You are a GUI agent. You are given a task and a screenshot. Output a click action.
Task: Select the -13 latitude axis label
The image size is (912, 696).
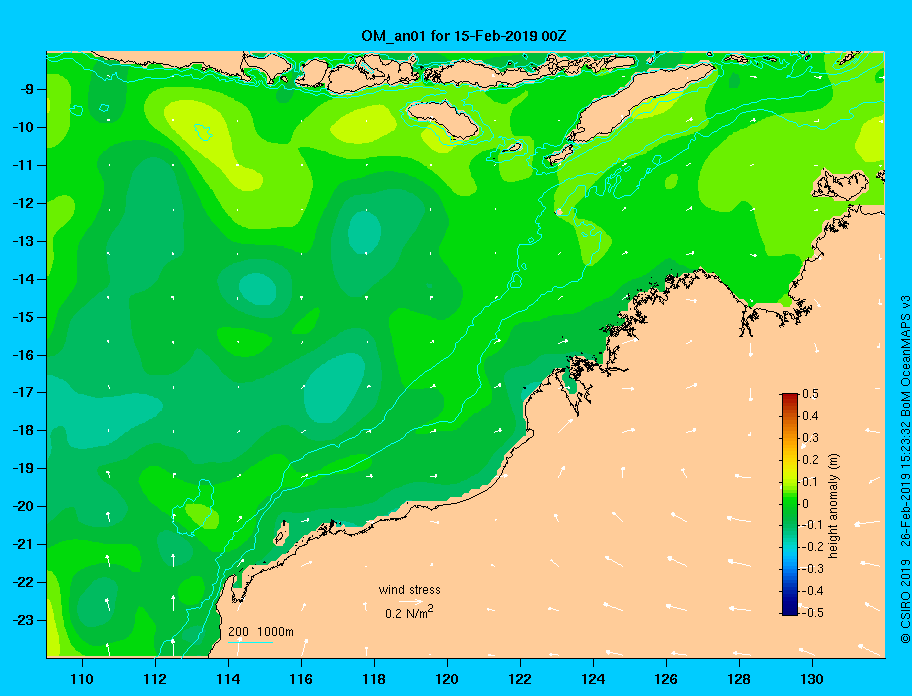click(24, 241)
